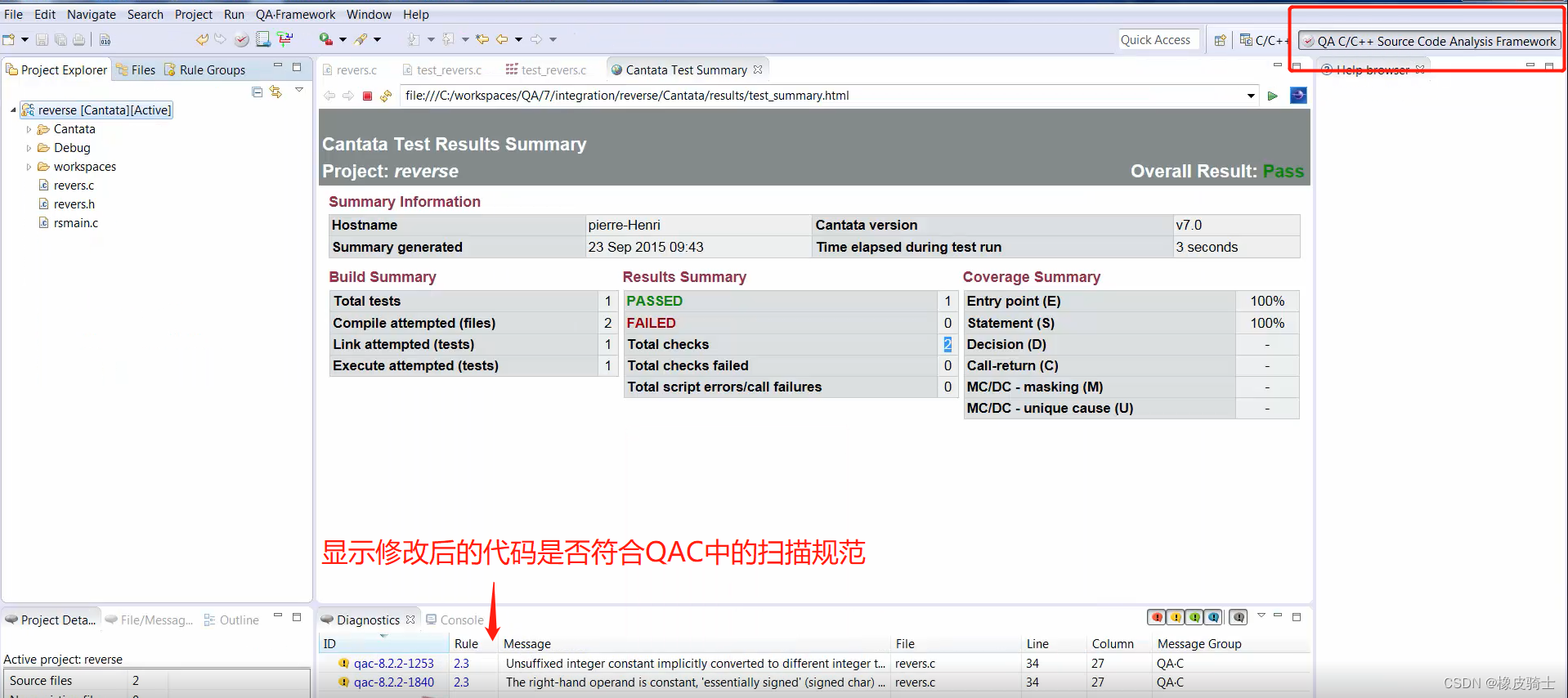
Task: Click the Previous Annotation toolbar icon
Action: [449, 39]
